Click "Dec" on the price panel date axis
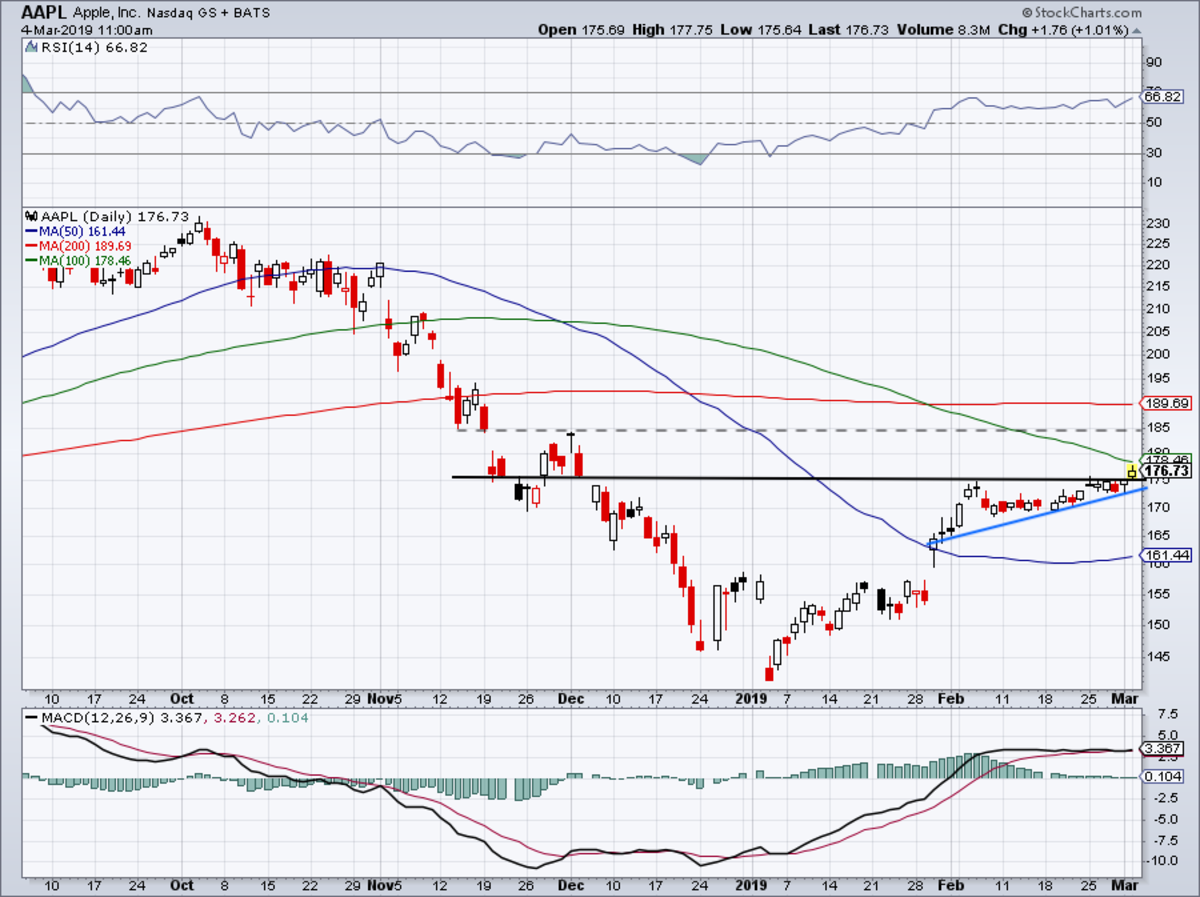The image size is (1200, 897). click(x=570, y=697)
